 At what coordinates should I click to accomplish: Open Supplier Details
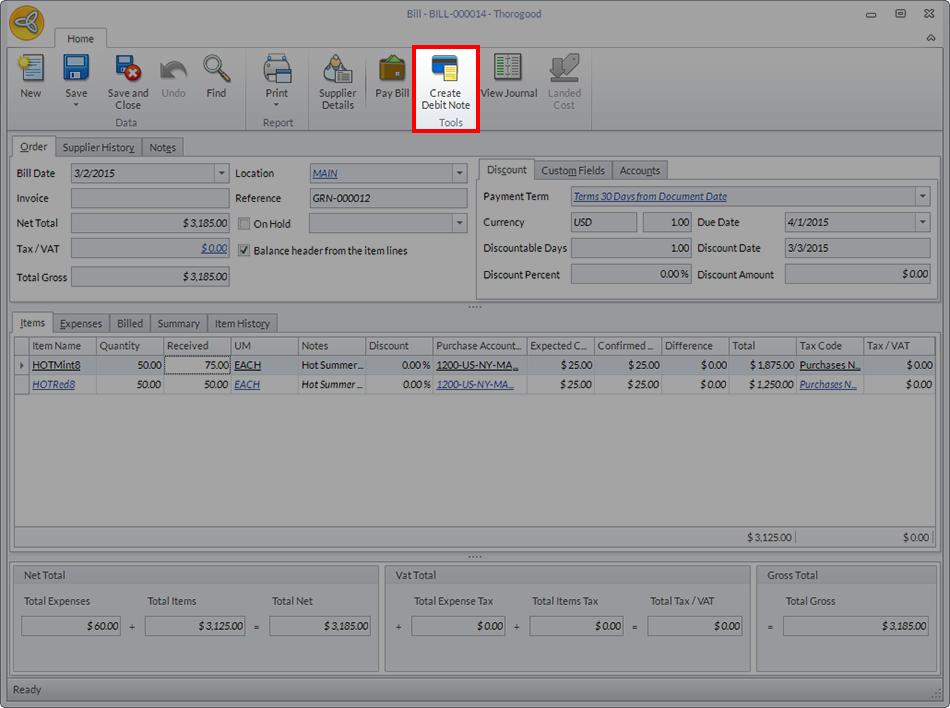(337, 80)
